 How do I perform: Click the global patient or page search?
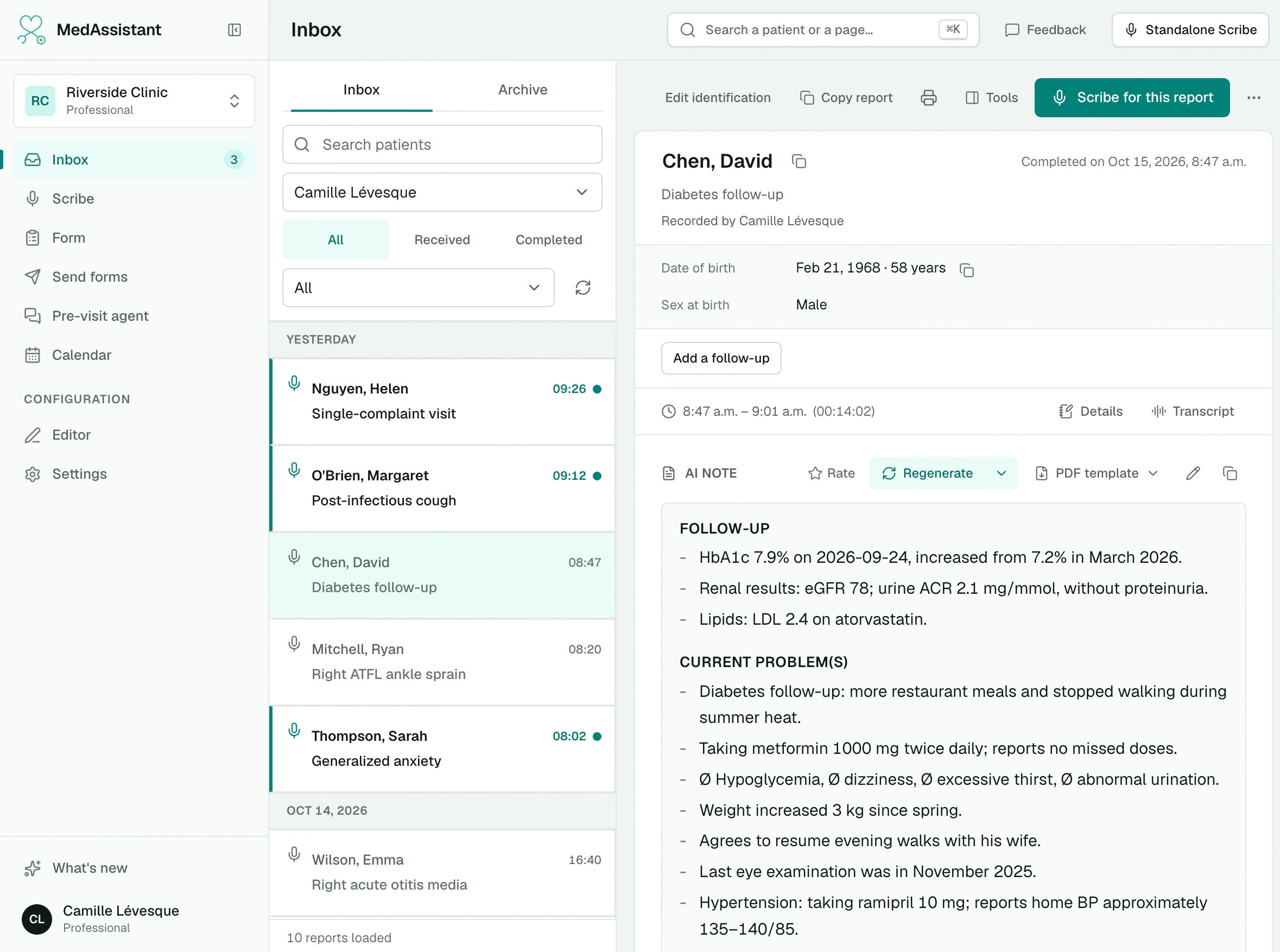[823, 30]
